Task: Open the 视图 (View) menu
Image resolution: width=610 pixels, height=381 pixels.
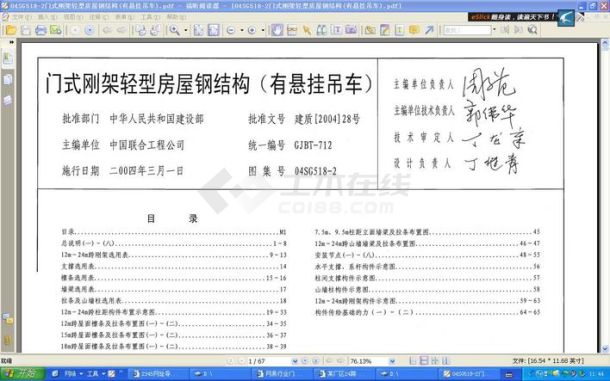Action: 73,17
